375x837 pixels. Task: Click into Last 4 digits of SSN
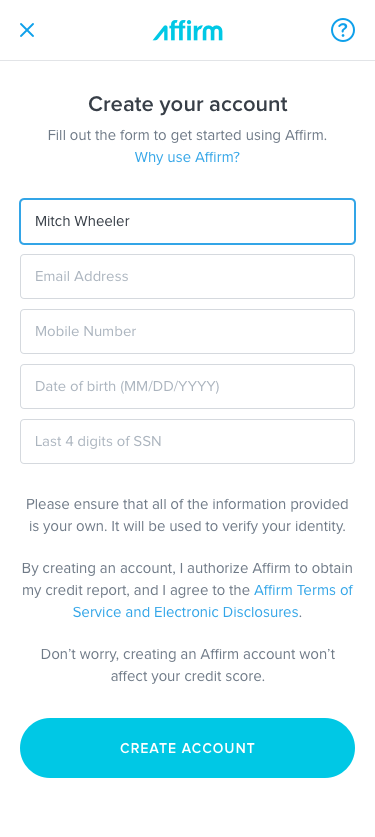click(x=187, y=441)
